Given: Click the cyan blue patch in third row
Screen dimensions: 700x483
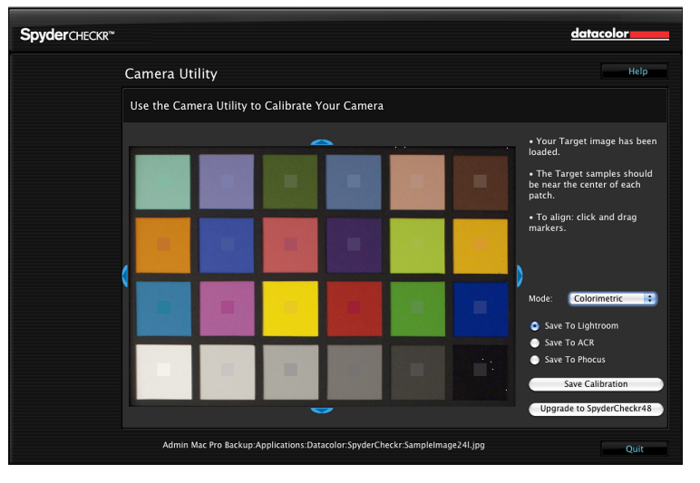Looking at the screenshot, I should point(163,308).
